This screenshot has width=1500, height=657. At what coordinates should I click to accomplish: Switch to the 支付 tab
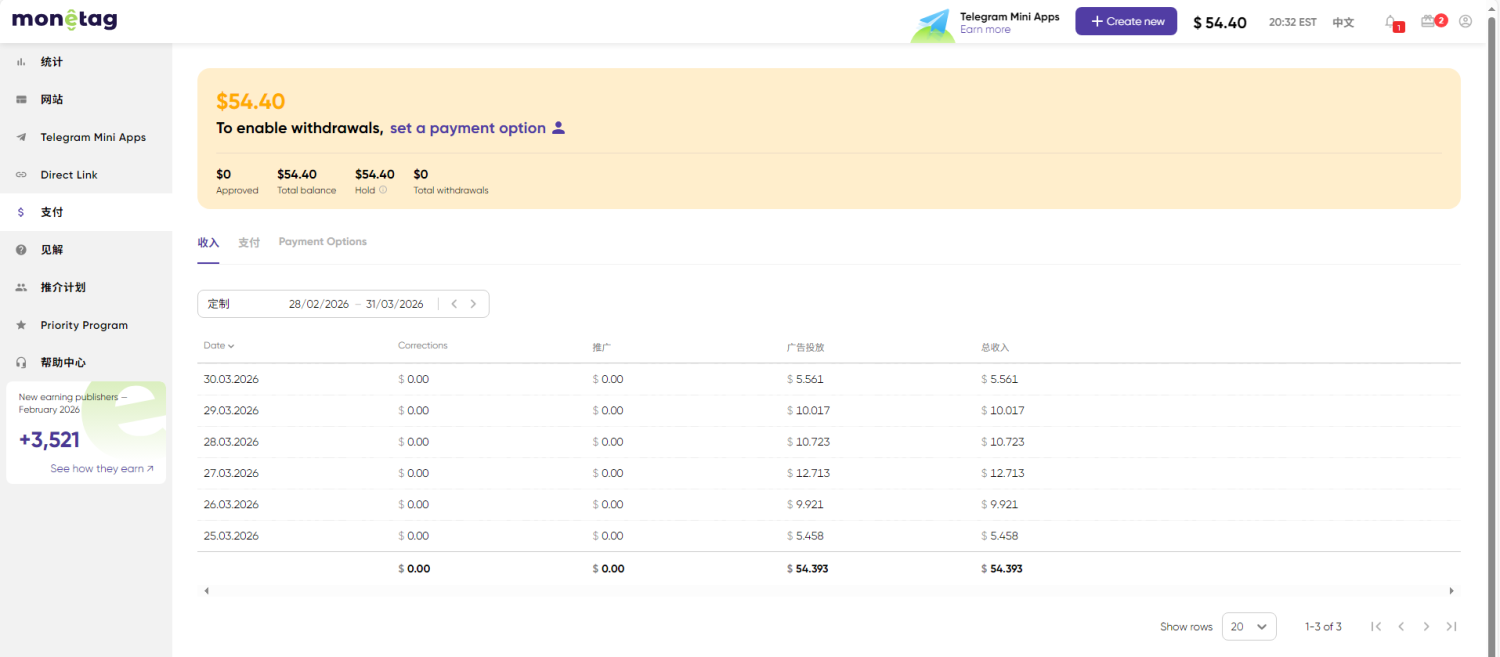(x=249, y=243)
